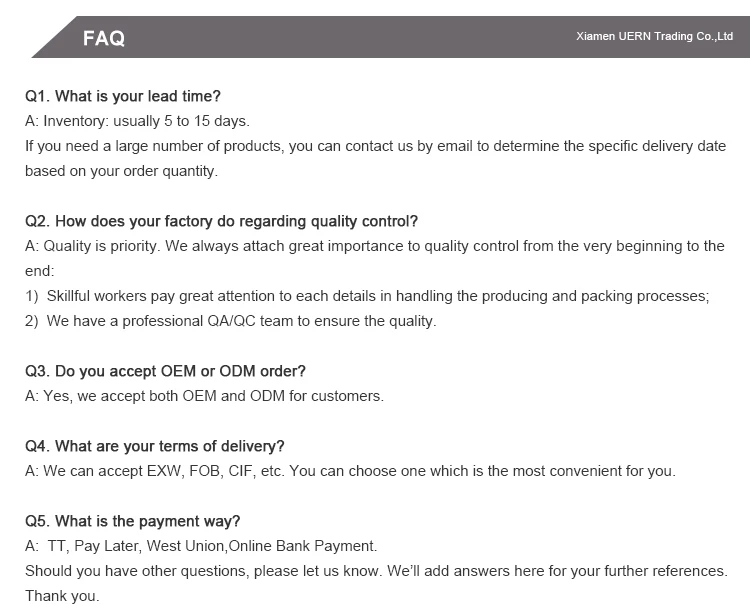Click the Xiamen UERN Trading Co.,Ltd text
This screenshot has height=616, width=750.
pyautogui.click(x=655, y=36)
